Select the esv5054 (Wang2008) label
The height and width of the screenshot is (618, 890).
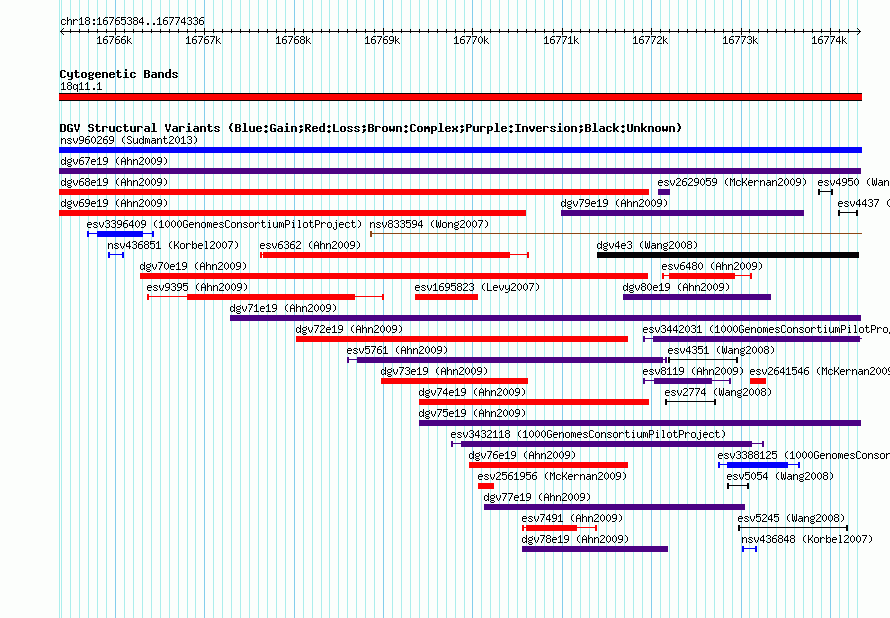(780, 476)
